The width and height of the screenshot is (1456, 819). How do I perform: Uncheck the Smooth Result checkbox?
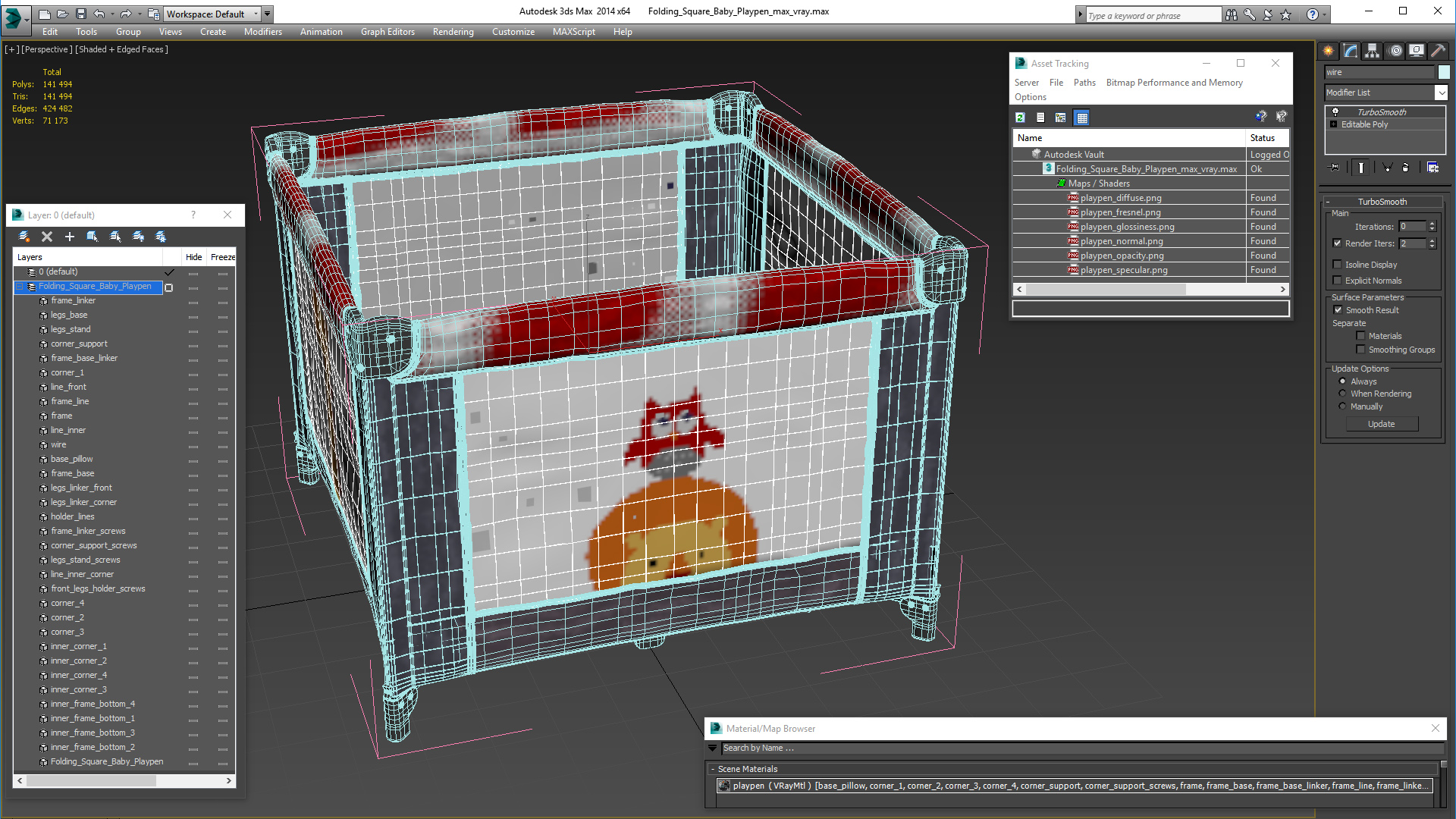point(1338,310)
